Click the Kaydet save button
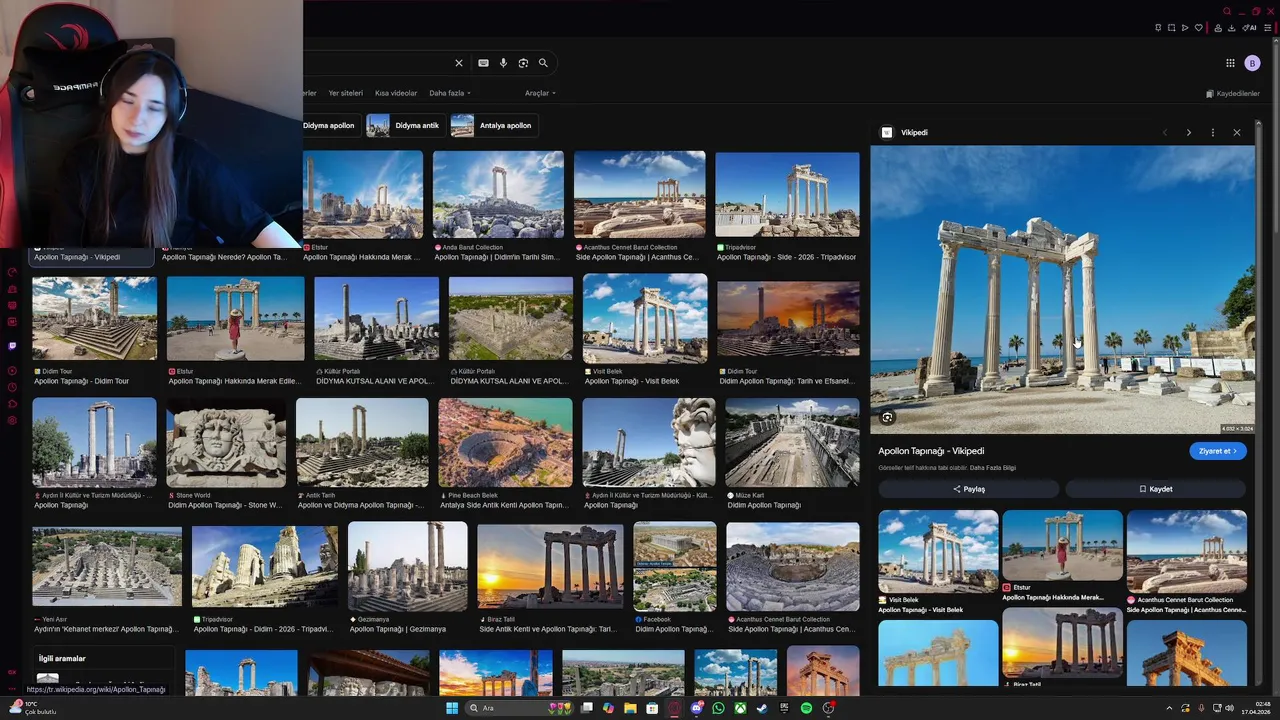1280x720 pixels. 1156,489
